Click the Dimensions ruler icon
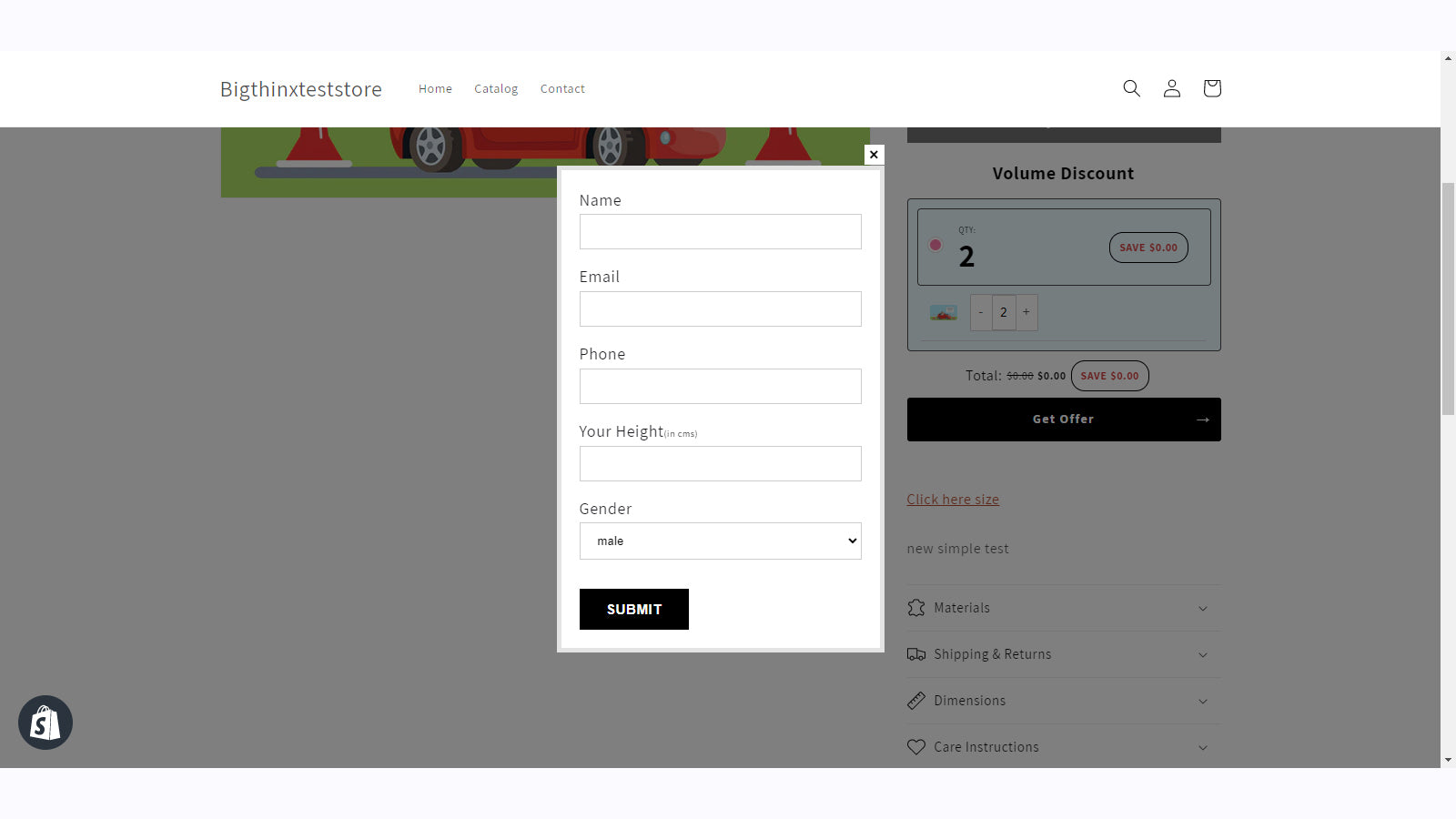Viewport: 1456px width, 819px height. [x=916, y=701]
